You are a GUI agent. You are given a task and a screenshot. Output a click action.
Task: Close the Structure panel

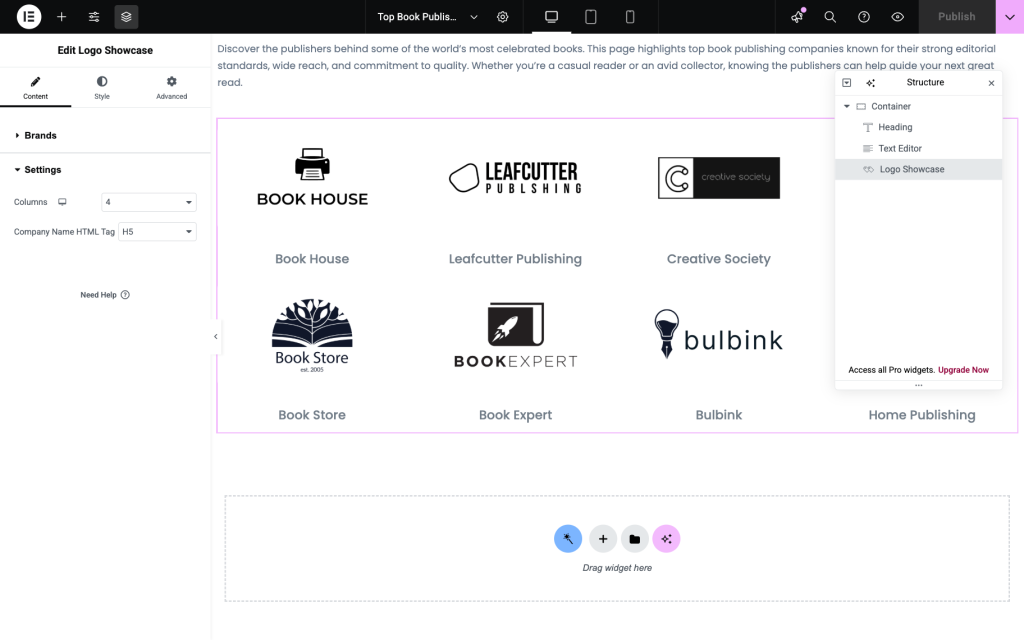pos(991,83)
